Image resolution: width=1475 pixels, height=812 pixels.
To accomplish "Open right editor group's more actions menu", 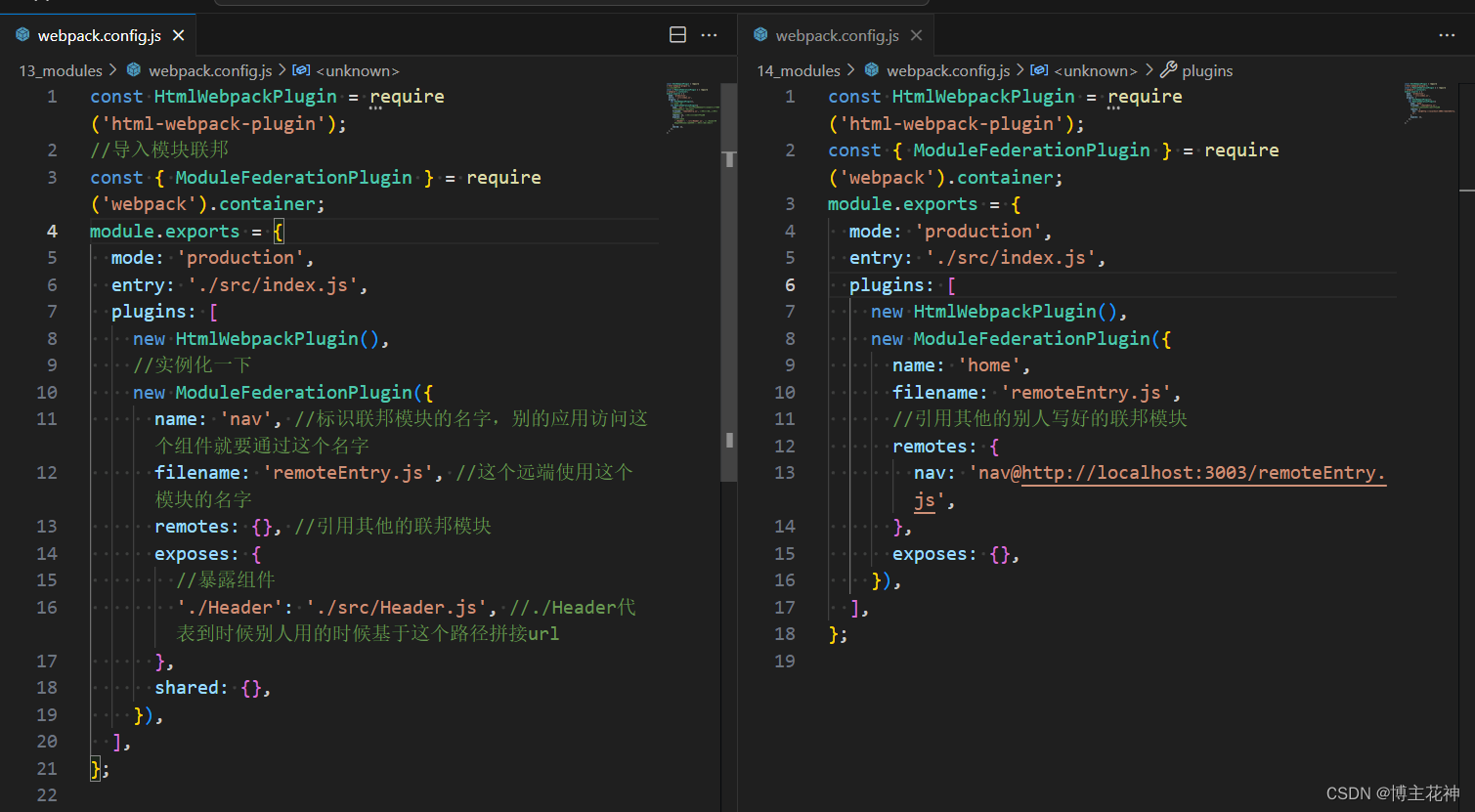I will click(1448, 35).
